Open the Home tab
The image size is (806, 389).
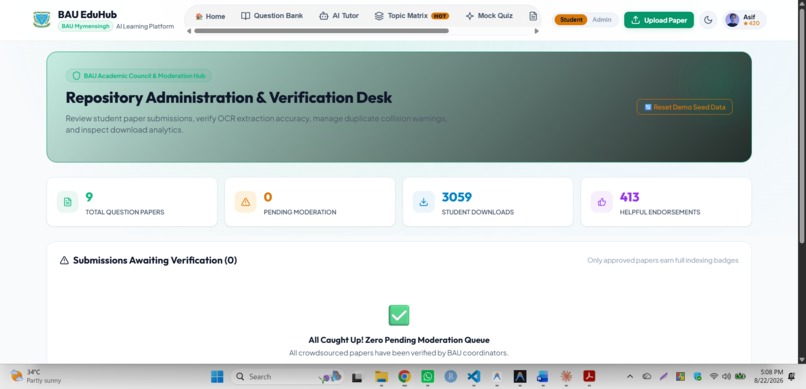tap(210, 16)
